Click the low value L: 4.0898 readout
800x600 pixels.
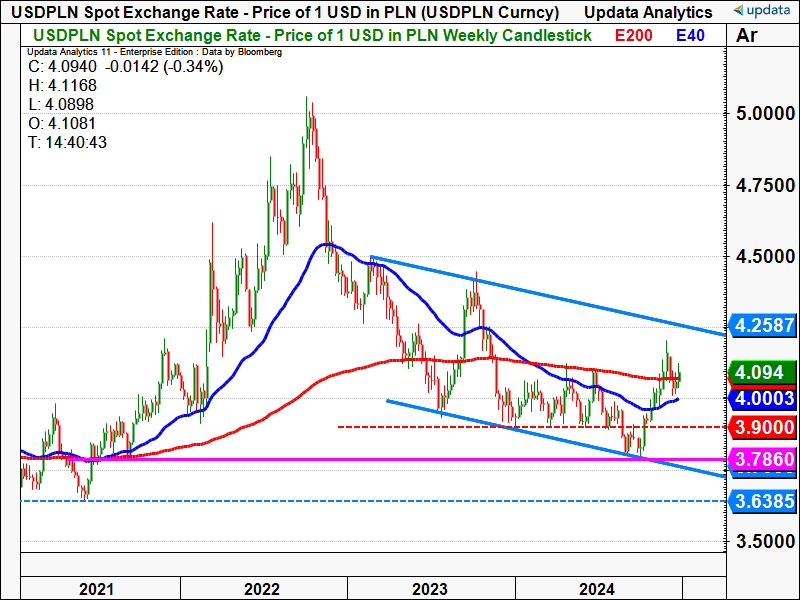click(61, 104)
